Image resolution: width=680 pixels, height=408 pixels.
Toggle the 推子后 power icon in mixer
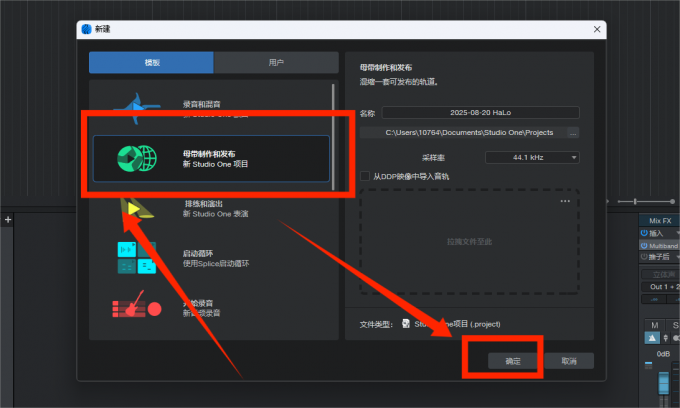coord(644,257)
